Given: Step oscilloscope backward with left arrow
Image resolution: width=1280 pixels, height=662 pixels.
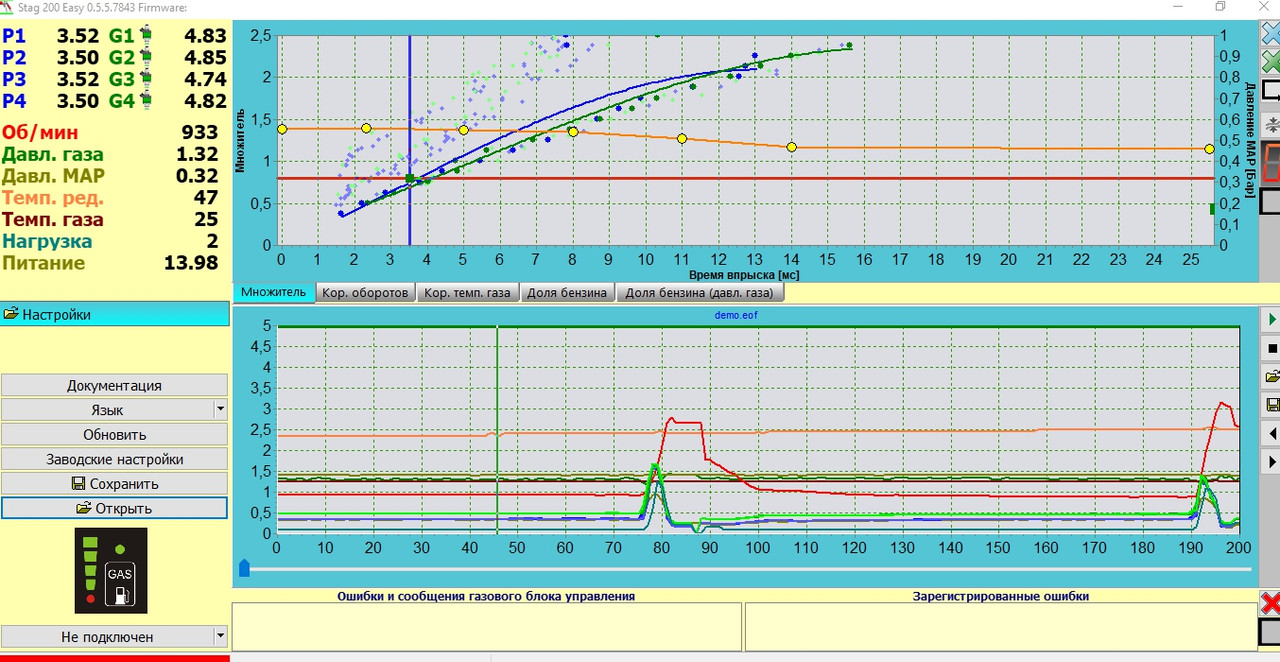Looking at the screenshot, I should (1272, 434).
